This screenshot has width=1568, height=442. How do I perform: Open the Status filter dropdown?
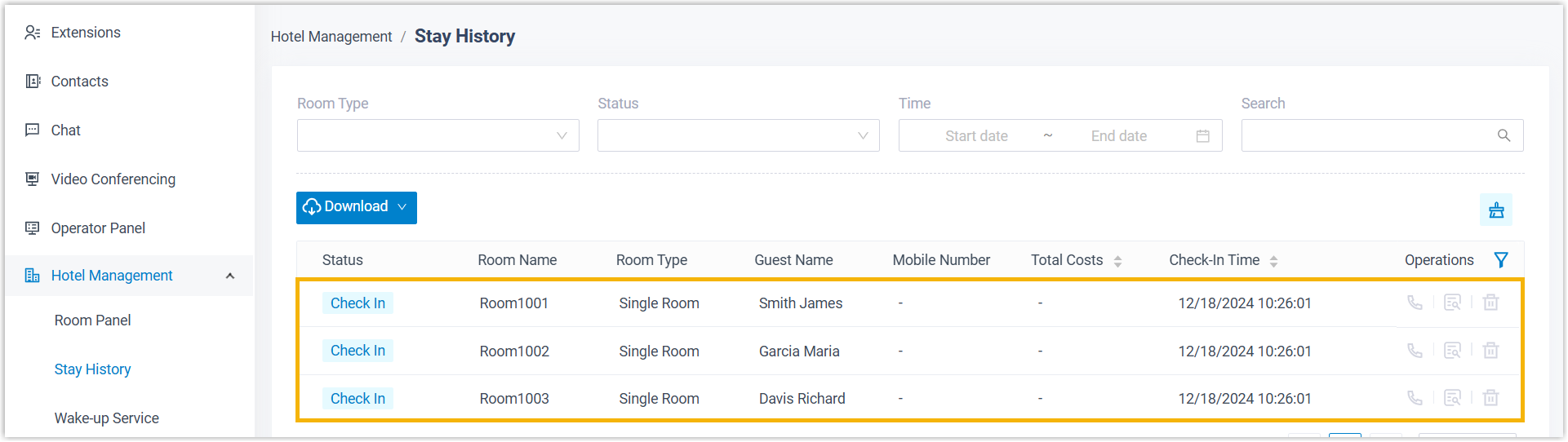click(x=738, y=135)
